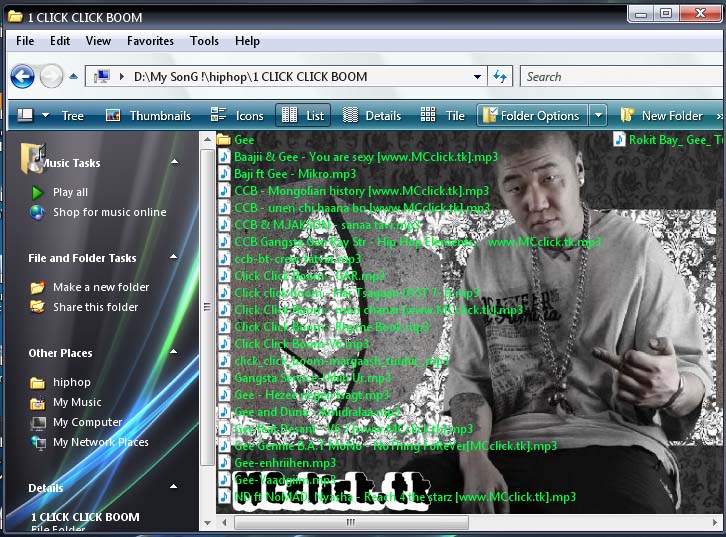Click up arrow of task pane scrollbar
This screenshot has width=726, height=537.
pyautogui.click(x=207, y=139)
